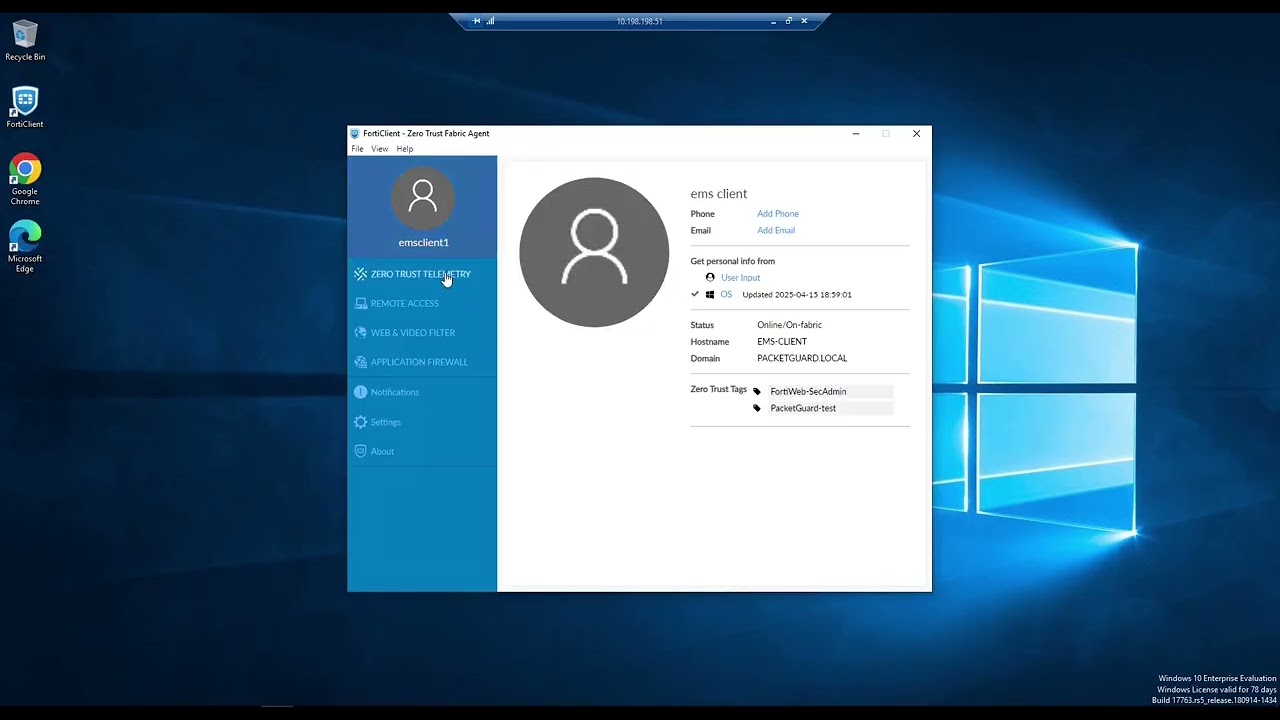Screen dimensions: 1280x720
Task: Check the signal strength icon on session bar
Action: (490, 21)
